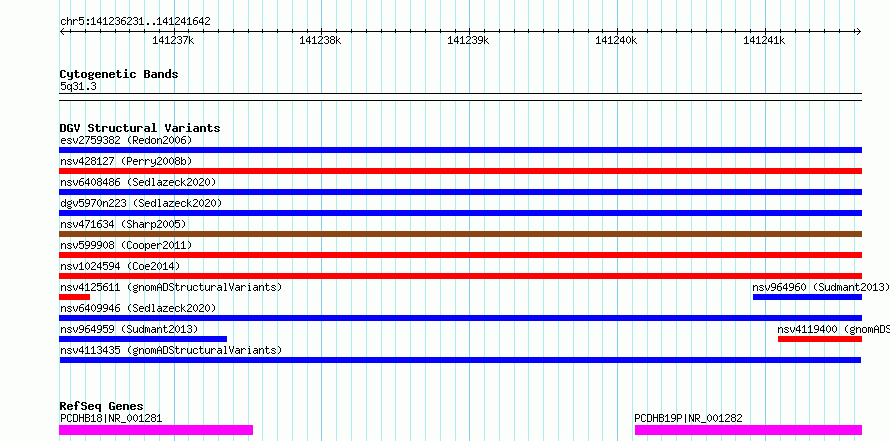Click the 141238k ruler label

pos(321,40)
